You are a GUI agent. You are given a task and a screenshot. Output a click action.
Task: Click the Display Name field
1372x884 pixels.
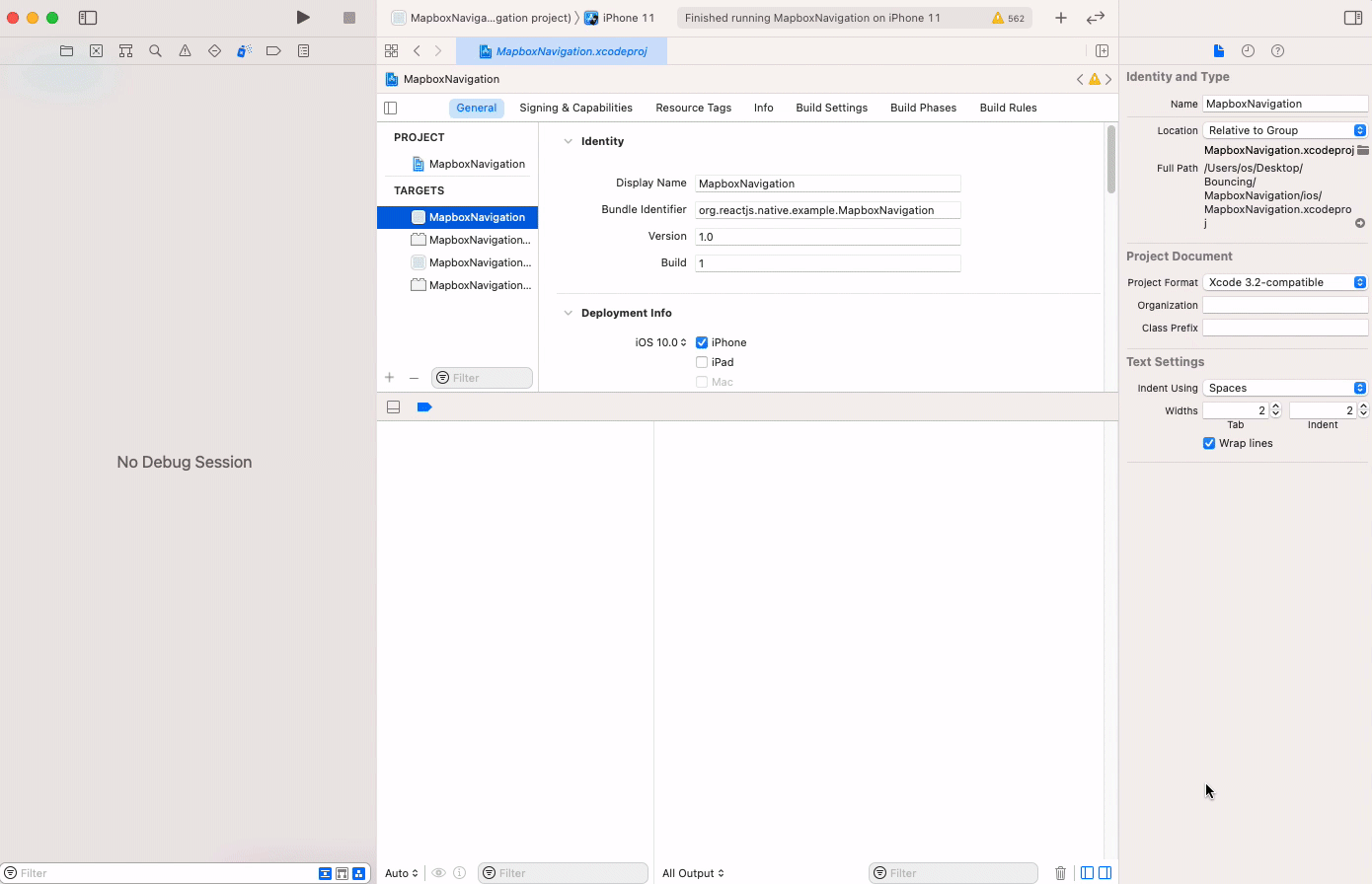click(827, 184)
